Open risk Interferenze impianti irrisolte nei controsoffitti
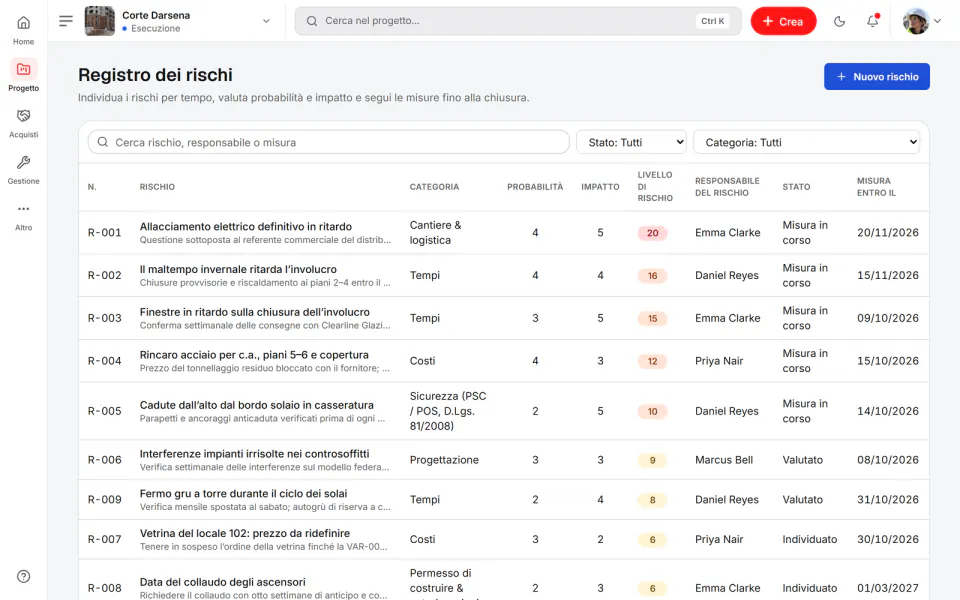The width and height of the screenshot is (960, 600). (x=254, y=454)
